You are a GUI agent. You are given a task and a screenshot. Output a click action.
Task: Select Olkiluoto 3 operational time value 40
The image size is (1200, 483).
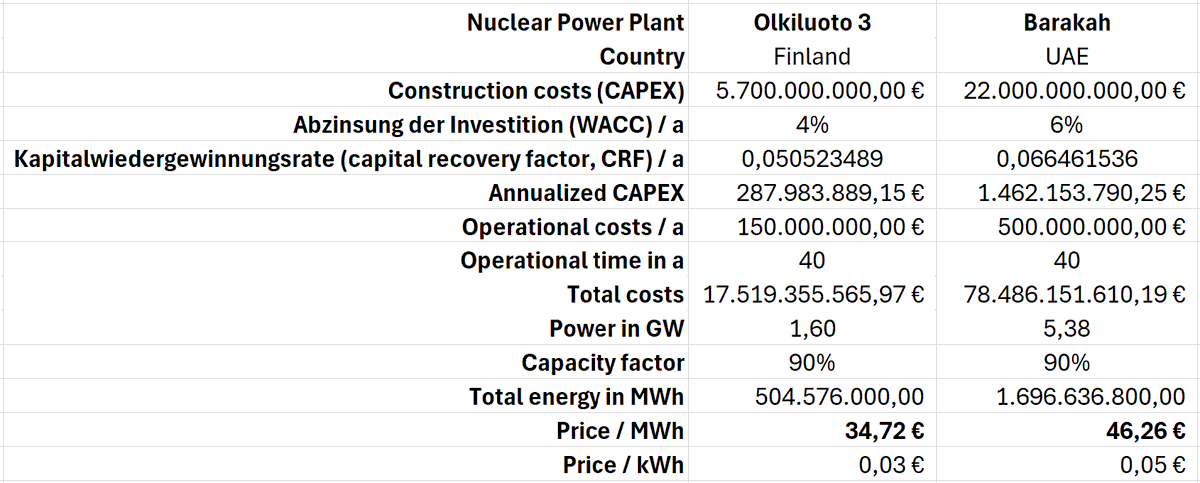click(810, 260)
